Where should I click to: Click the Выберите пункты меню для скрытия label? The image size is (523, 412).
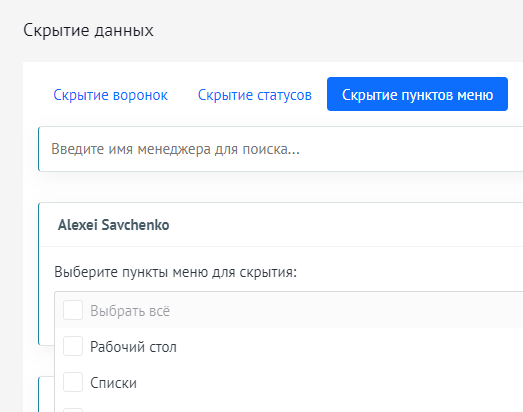pos(175,272)
